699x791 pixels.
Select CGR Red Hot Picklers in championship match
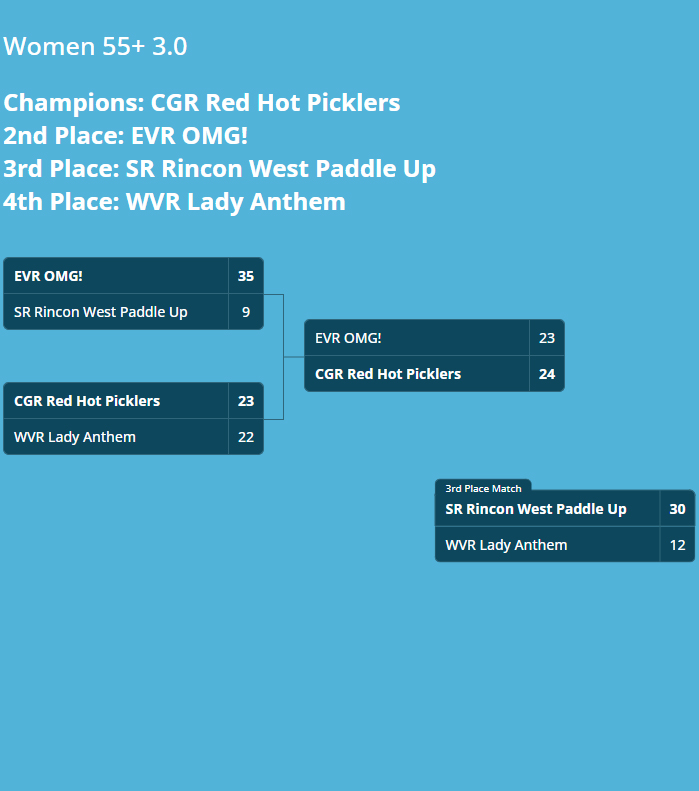pyautogui.click(x=388, y=374)
